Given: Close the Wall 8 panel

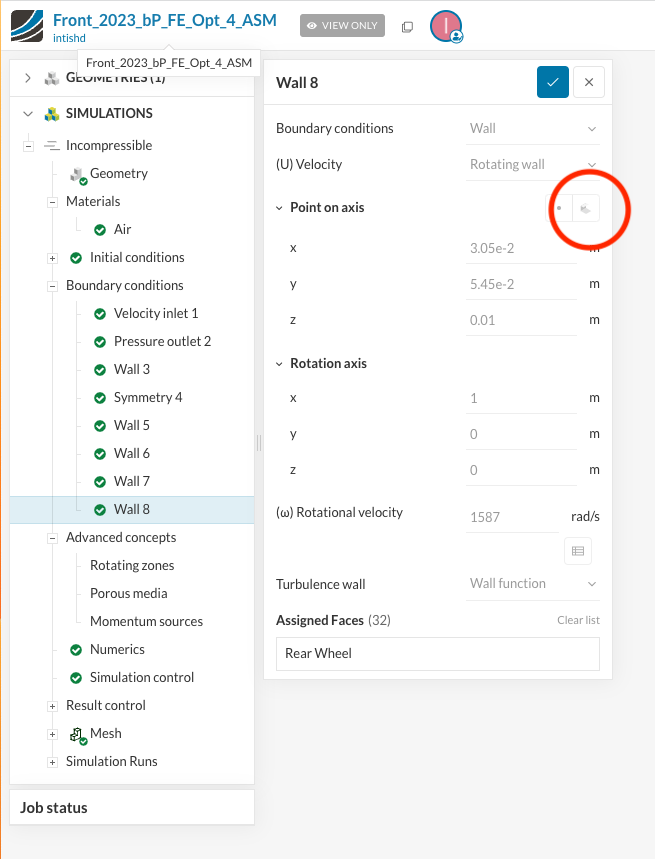Looking at the screenshot, I should [589, 82].
